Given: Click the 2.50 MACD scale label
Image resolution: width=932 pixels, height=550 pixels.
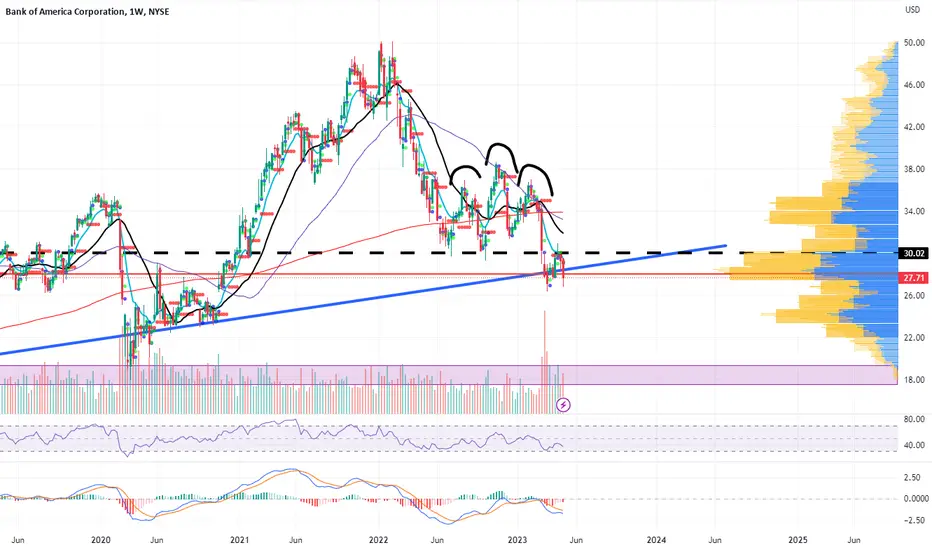Looking at the screenshot, I should (x=912, y=477).
